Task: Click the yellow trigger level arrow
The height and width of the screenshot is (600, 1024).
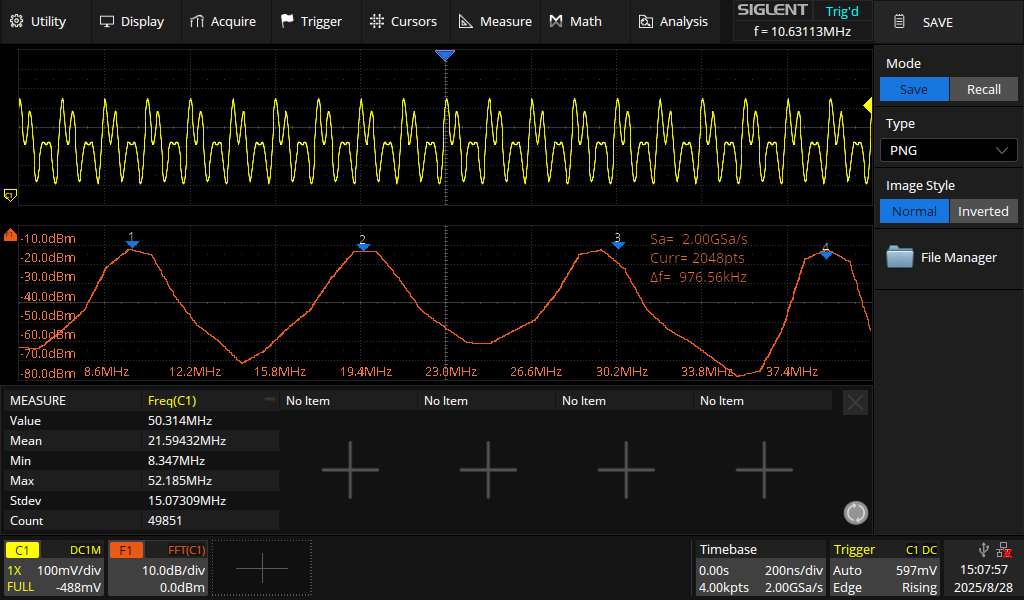Action: 867,106
